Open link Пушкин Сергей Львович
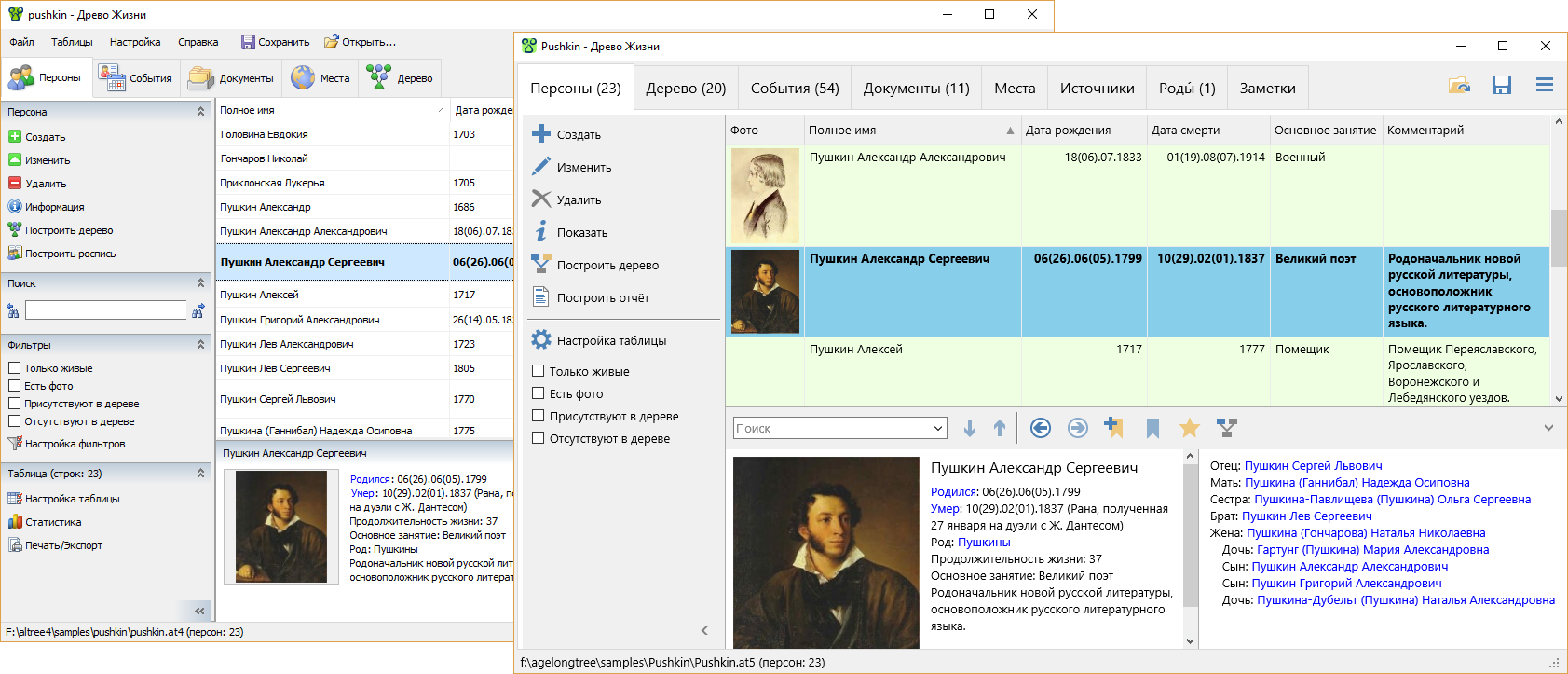Viewport: 1568px width, 674px height. [x=1313, y=466]
